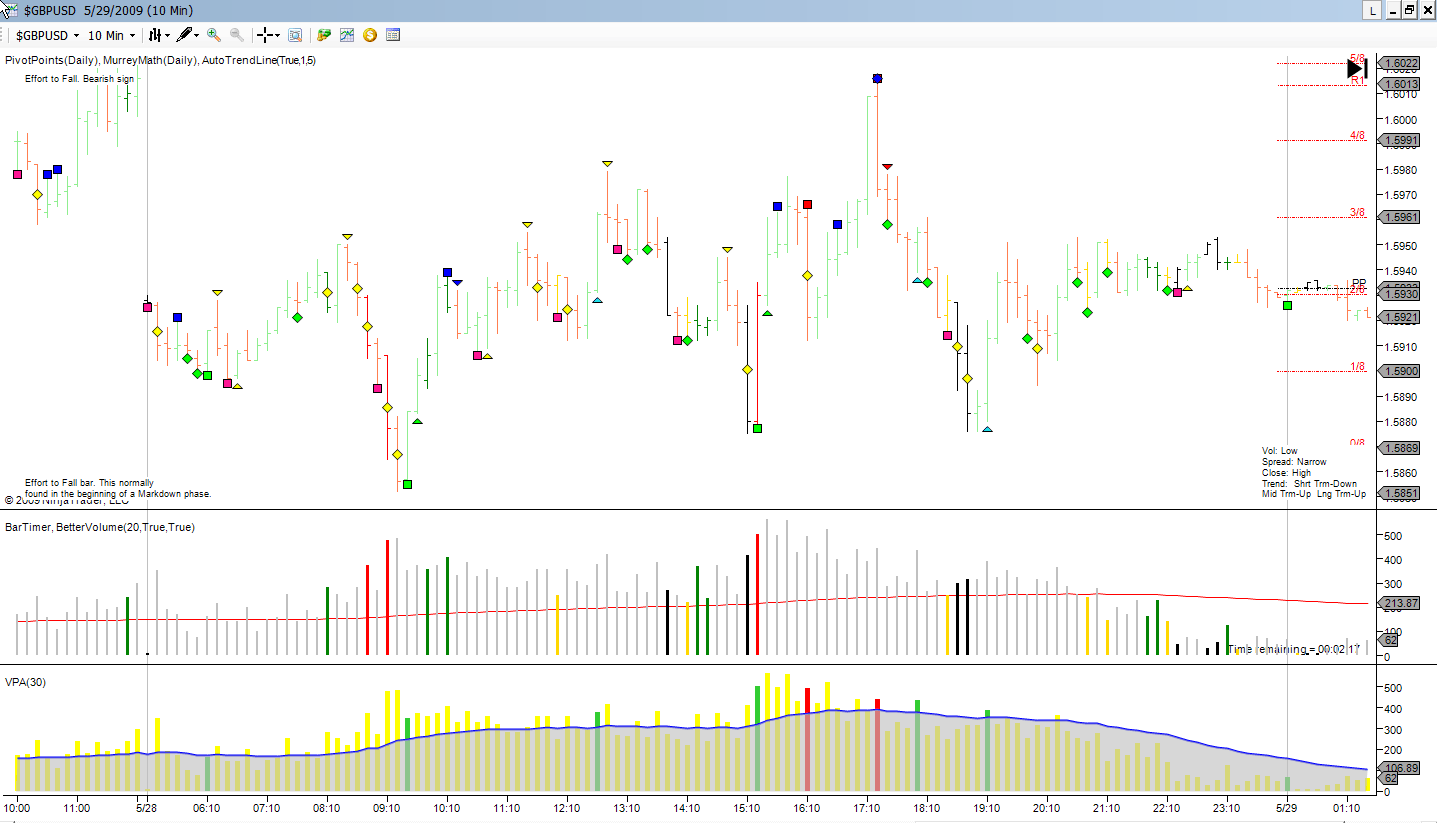Image resolution: width=1437 pixels, height=823 pixels.
Task: Click the L link button in title bar
Action: (1373, 10)
